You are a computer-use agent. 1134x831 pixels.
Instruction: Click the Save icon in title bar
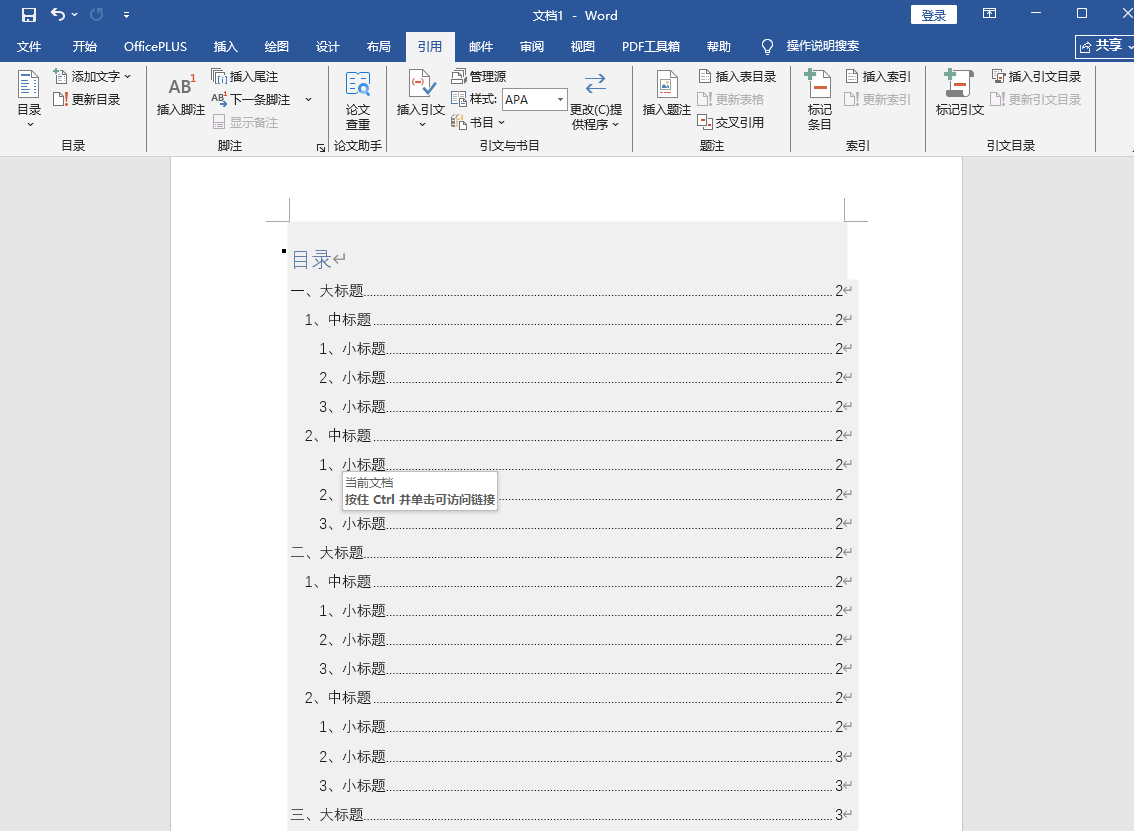[29, 15]
